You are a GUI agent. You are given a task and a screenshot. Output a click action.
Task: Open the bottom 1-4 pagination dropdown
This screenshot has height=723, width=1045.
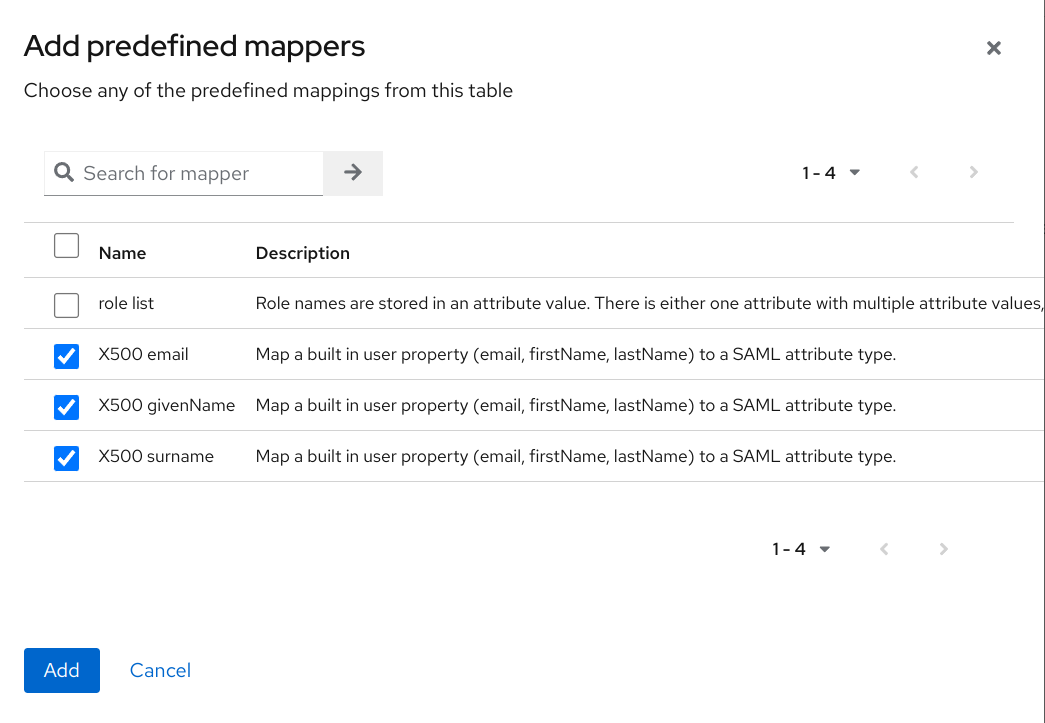coord(801,548)
